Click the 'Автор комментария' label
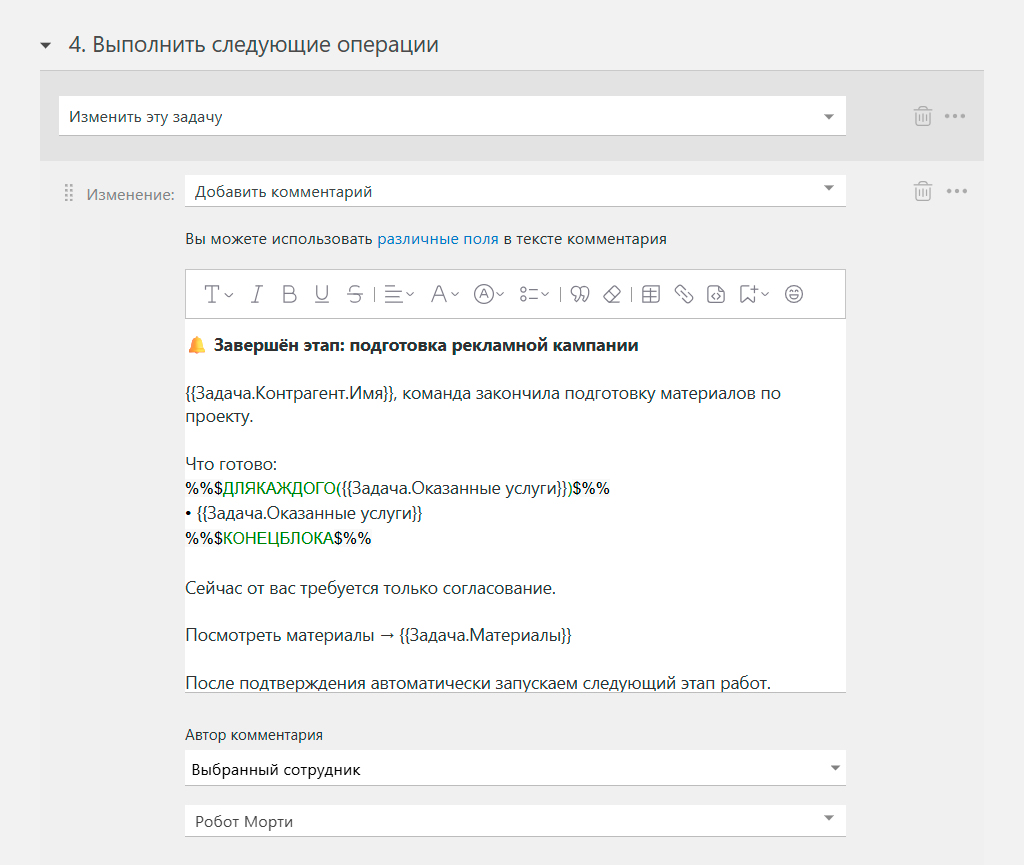 [x=253, y=735]
